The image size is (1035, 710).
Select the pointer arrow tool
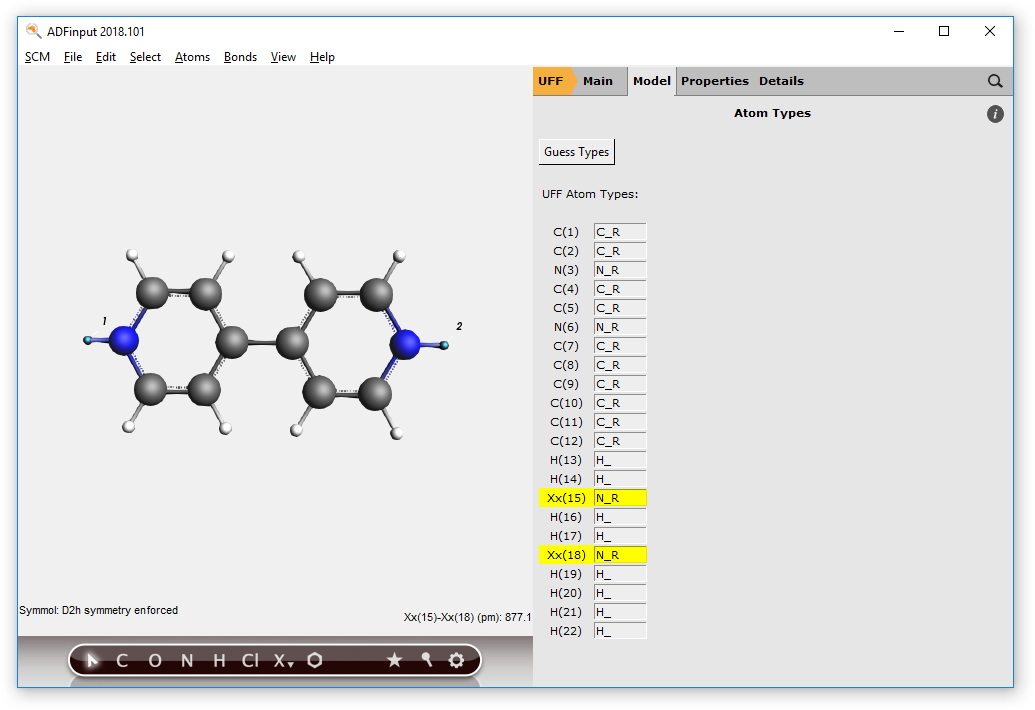point(92,660)
